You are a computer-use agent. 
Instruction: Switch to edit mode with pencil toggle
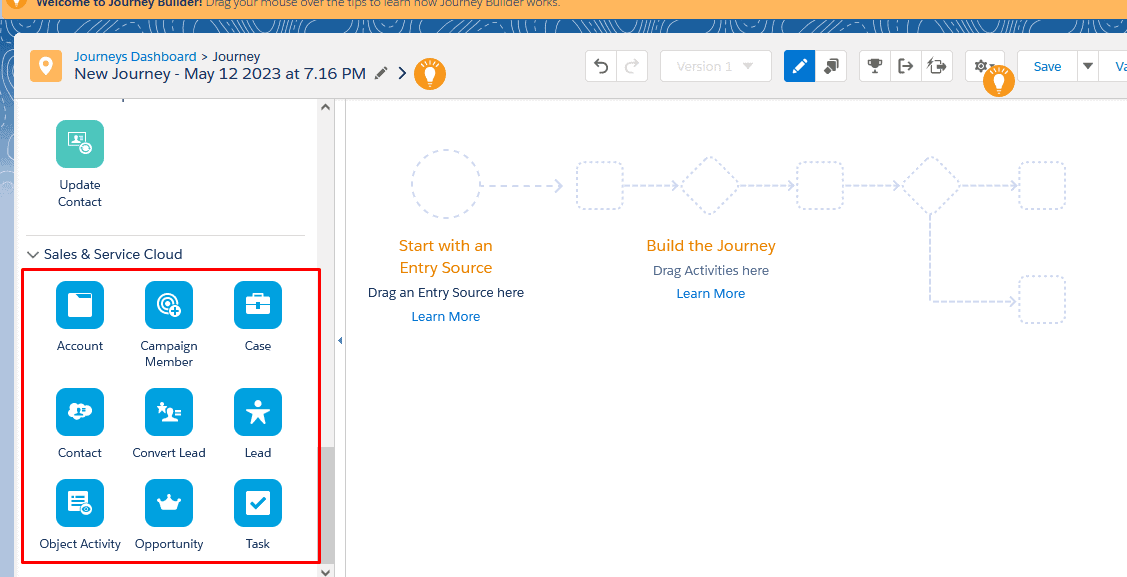(798, 65)
